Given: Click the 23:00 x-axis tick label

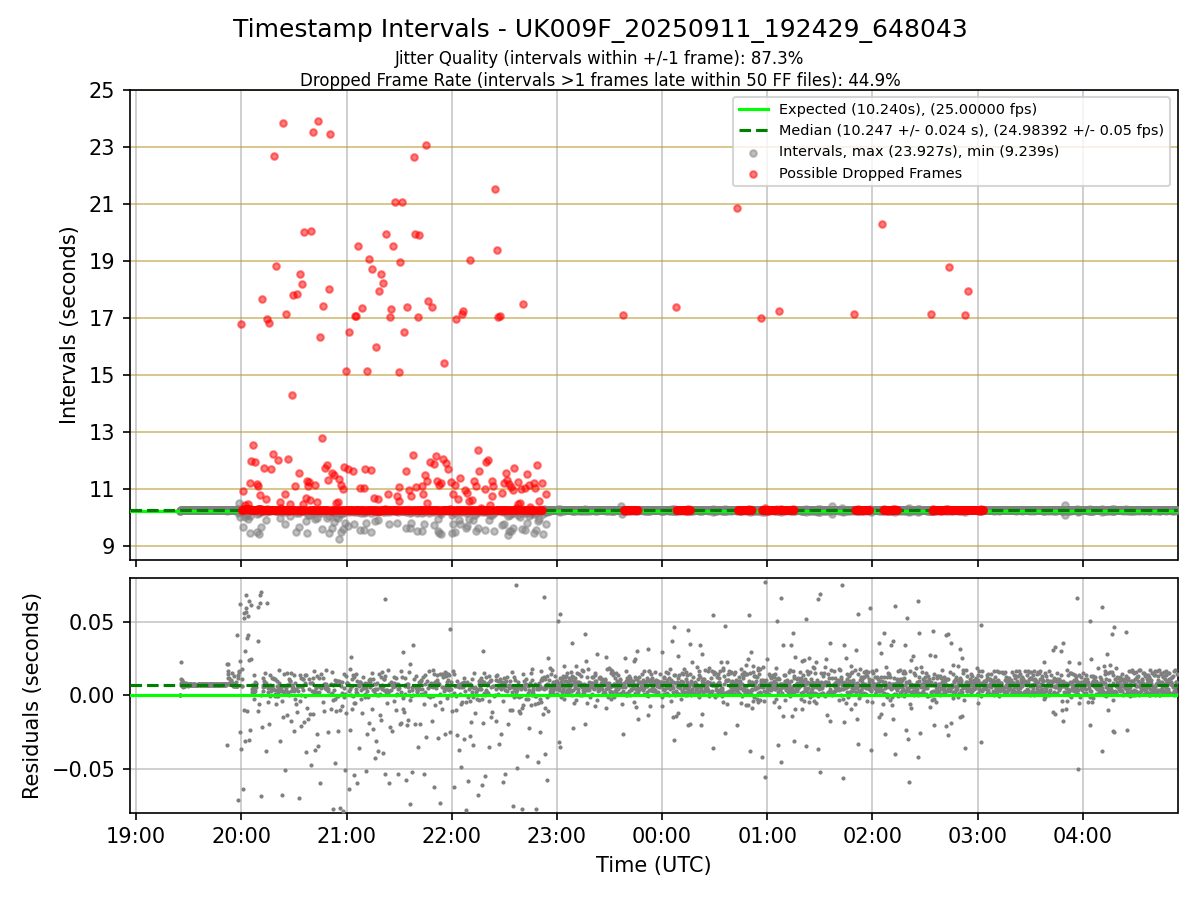Looking at the screenshot, I should [x=557, y=834].
